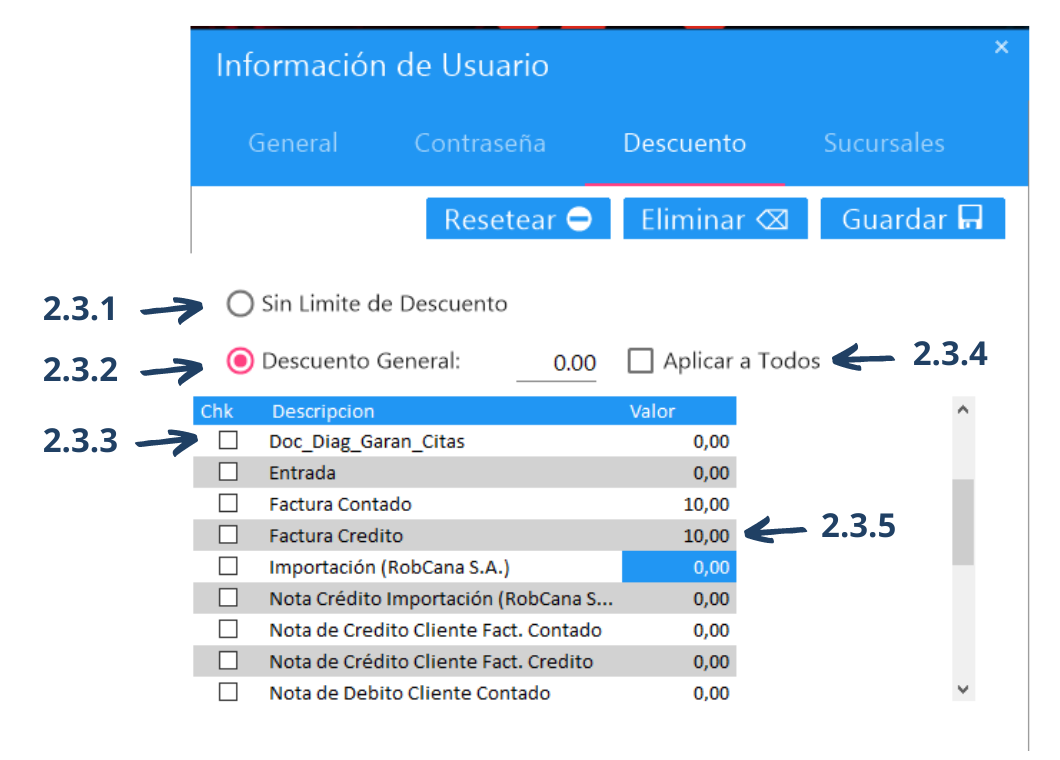Check the Entrada row checkbox
The image size is (1060, 760).
[229, 472]
